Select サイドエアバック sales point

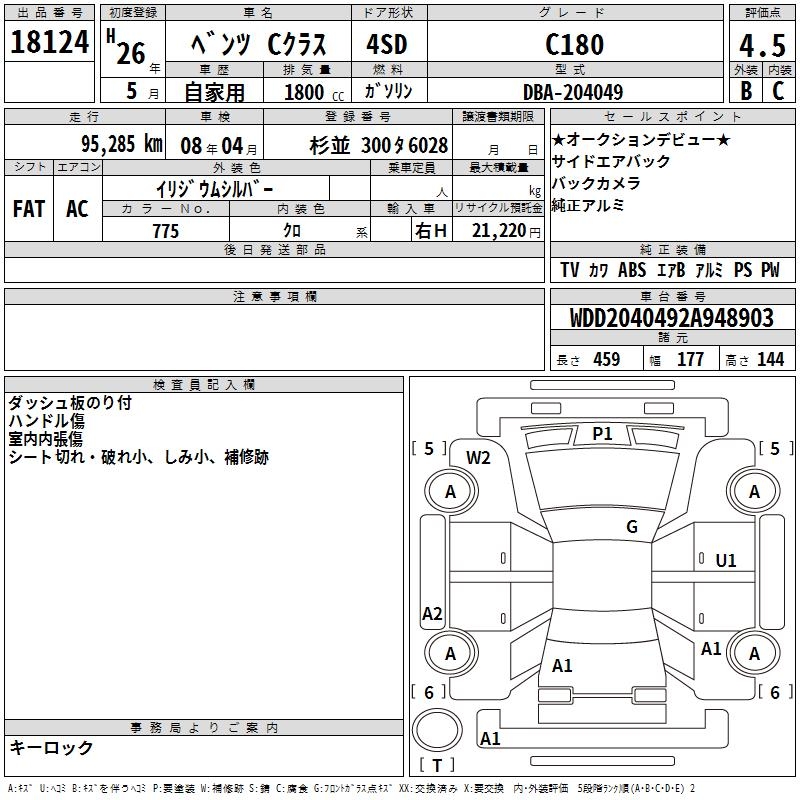(x=611, y=161)
